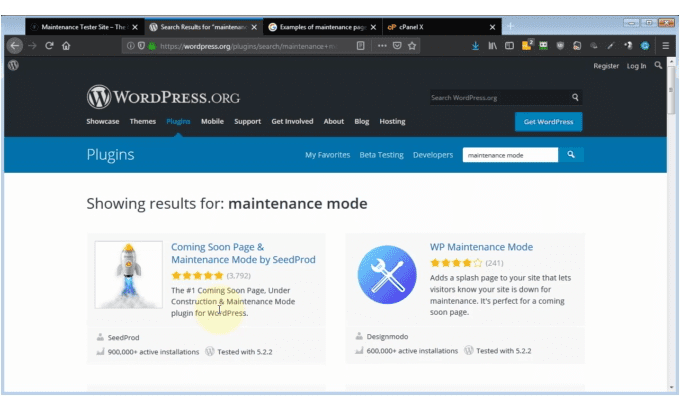
Task: Toggle the browser sidebar icon
Action: [509, 46]
